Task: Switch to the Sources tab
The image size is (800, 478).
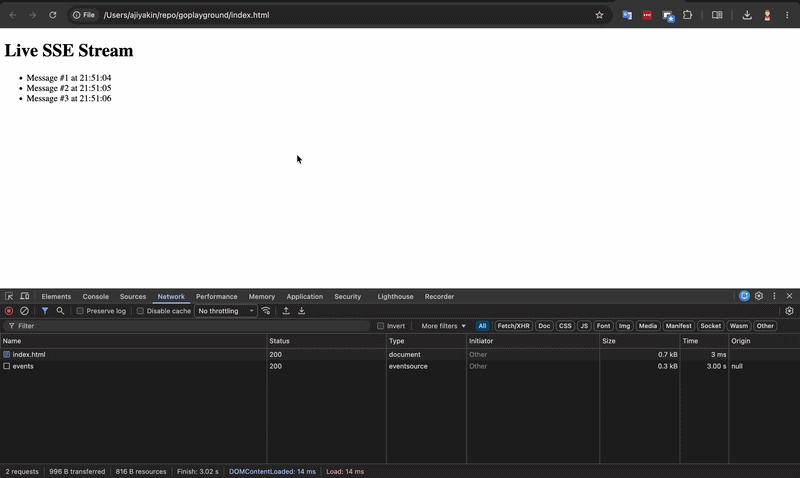Action: pyautogui.click(x=133, y=296)
